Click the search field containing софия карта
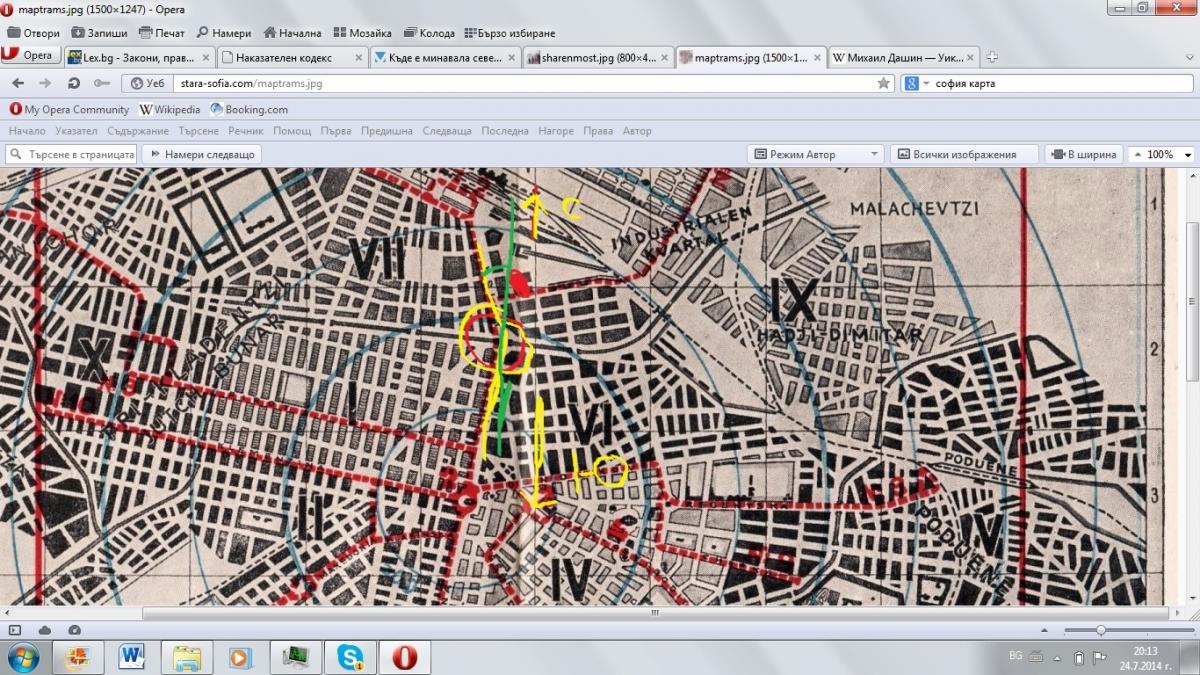 click(1062, 83)
